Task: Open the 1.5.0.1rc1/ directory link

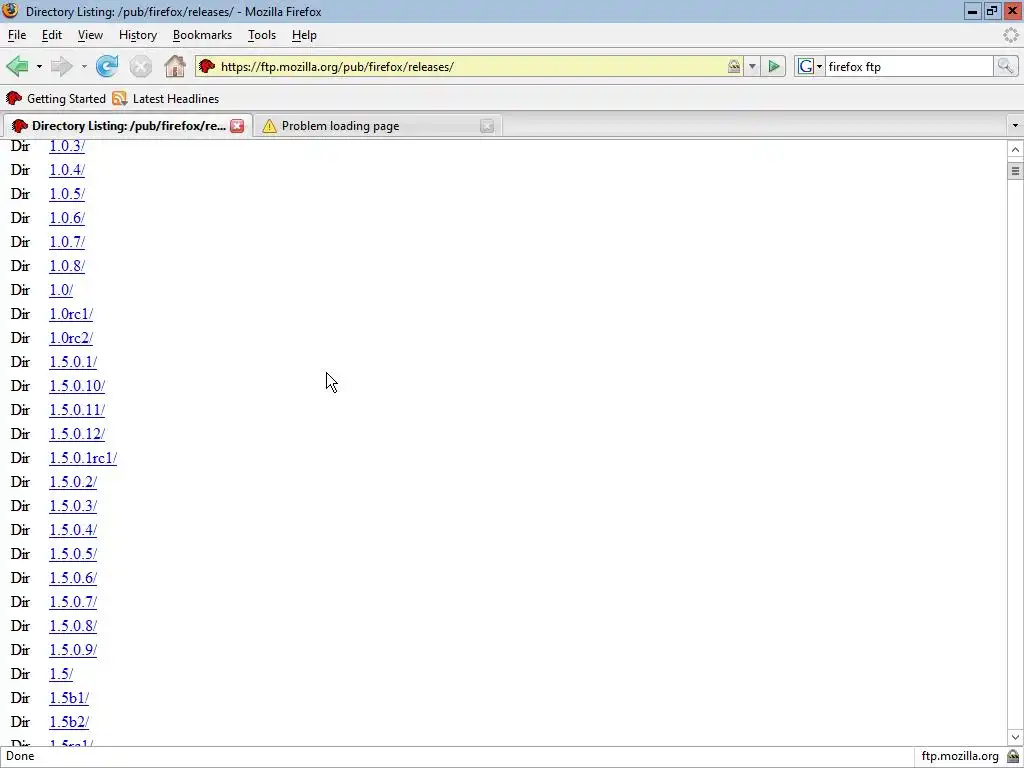Action: pyautogui.click(x=83, y=458)
